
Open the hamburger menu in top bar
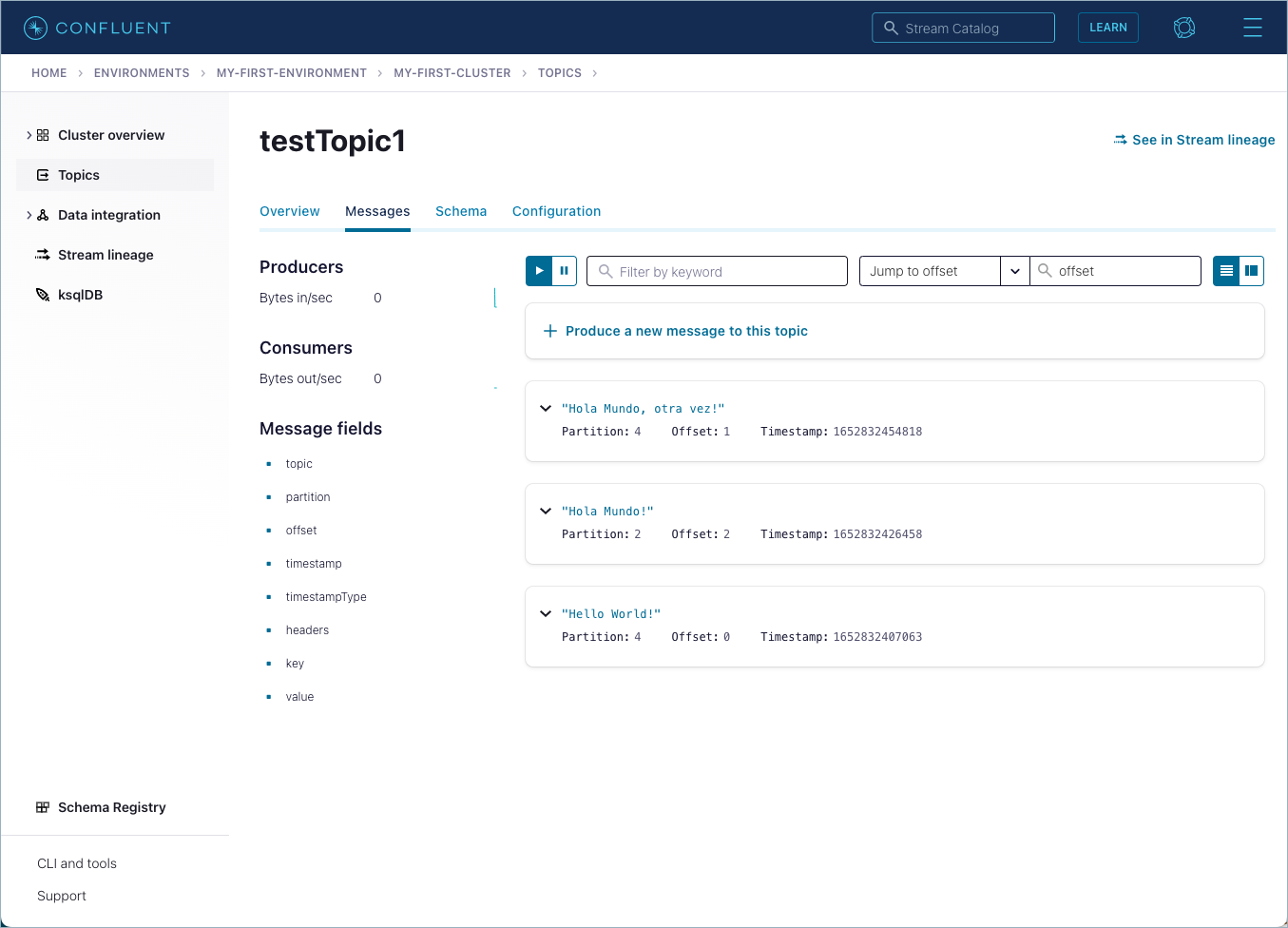[1252, 28]
